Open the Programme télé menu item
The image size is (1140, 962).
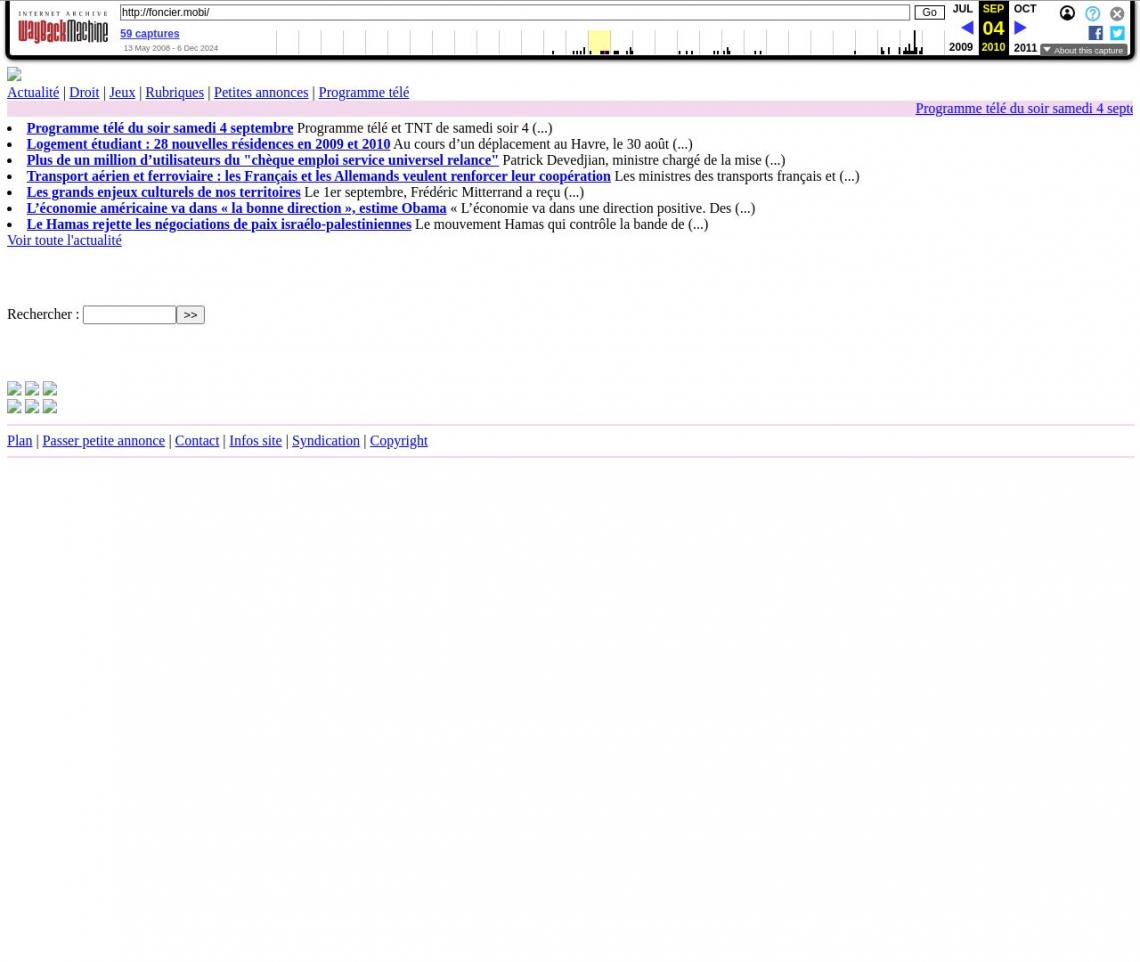[363, 92]
